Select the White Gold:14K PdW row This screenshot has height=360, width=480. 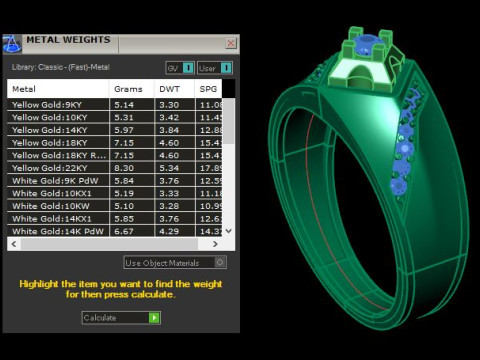pyautogui.click(x=114, y=231)
